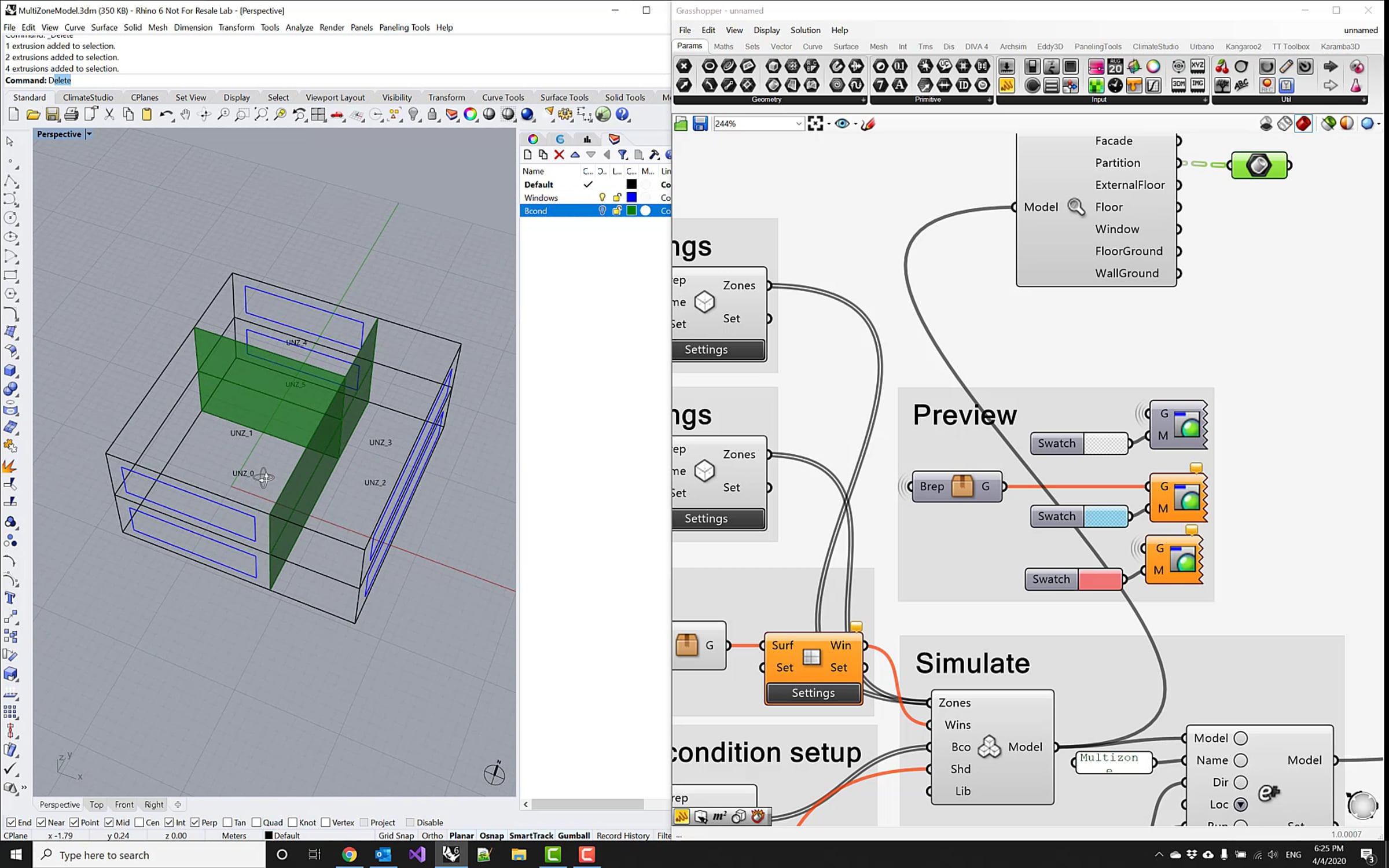The height and width of the screenshot is (868, 1389).
Task: Click the blue color swatch of Windows layer
Action: coord(631,197)
